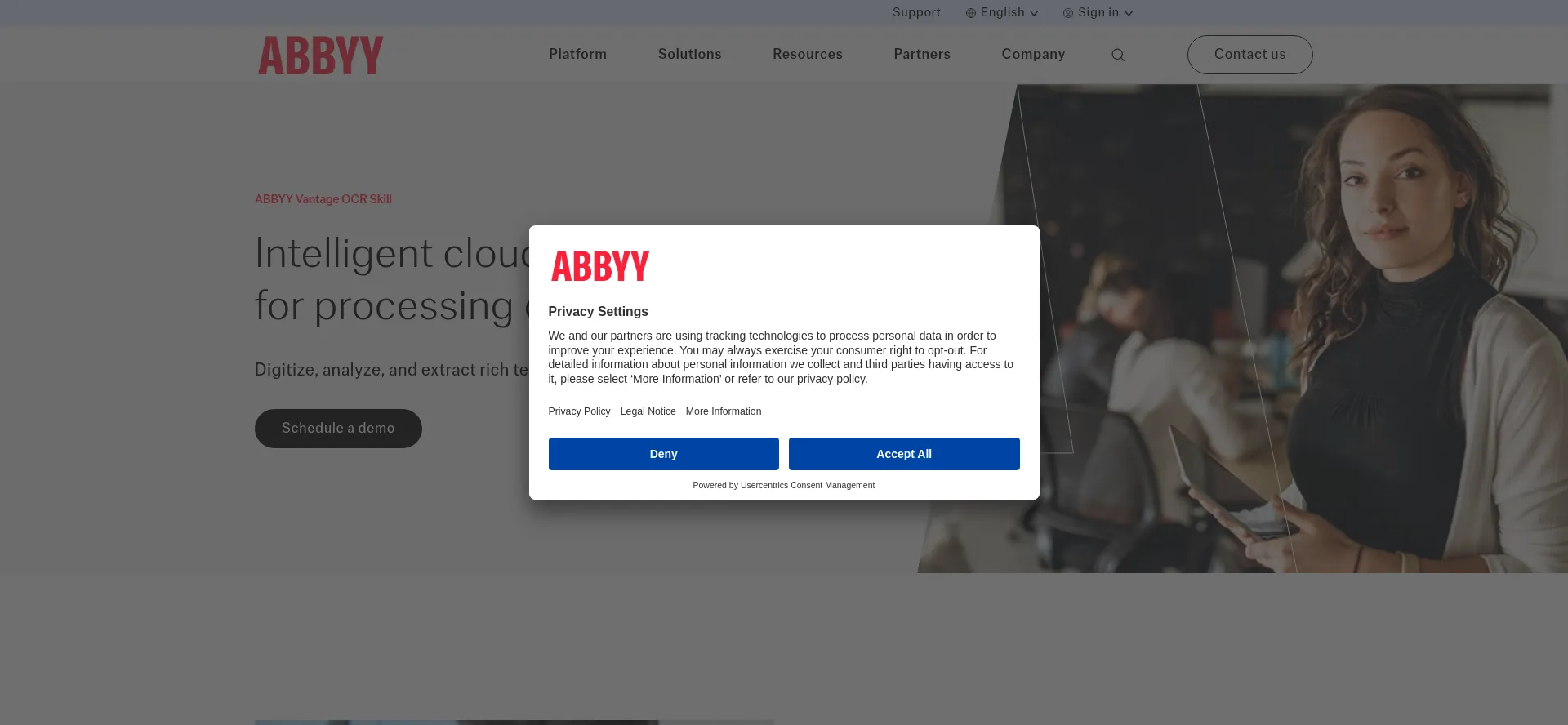Deny tracking in Privacy Settings

663,454
